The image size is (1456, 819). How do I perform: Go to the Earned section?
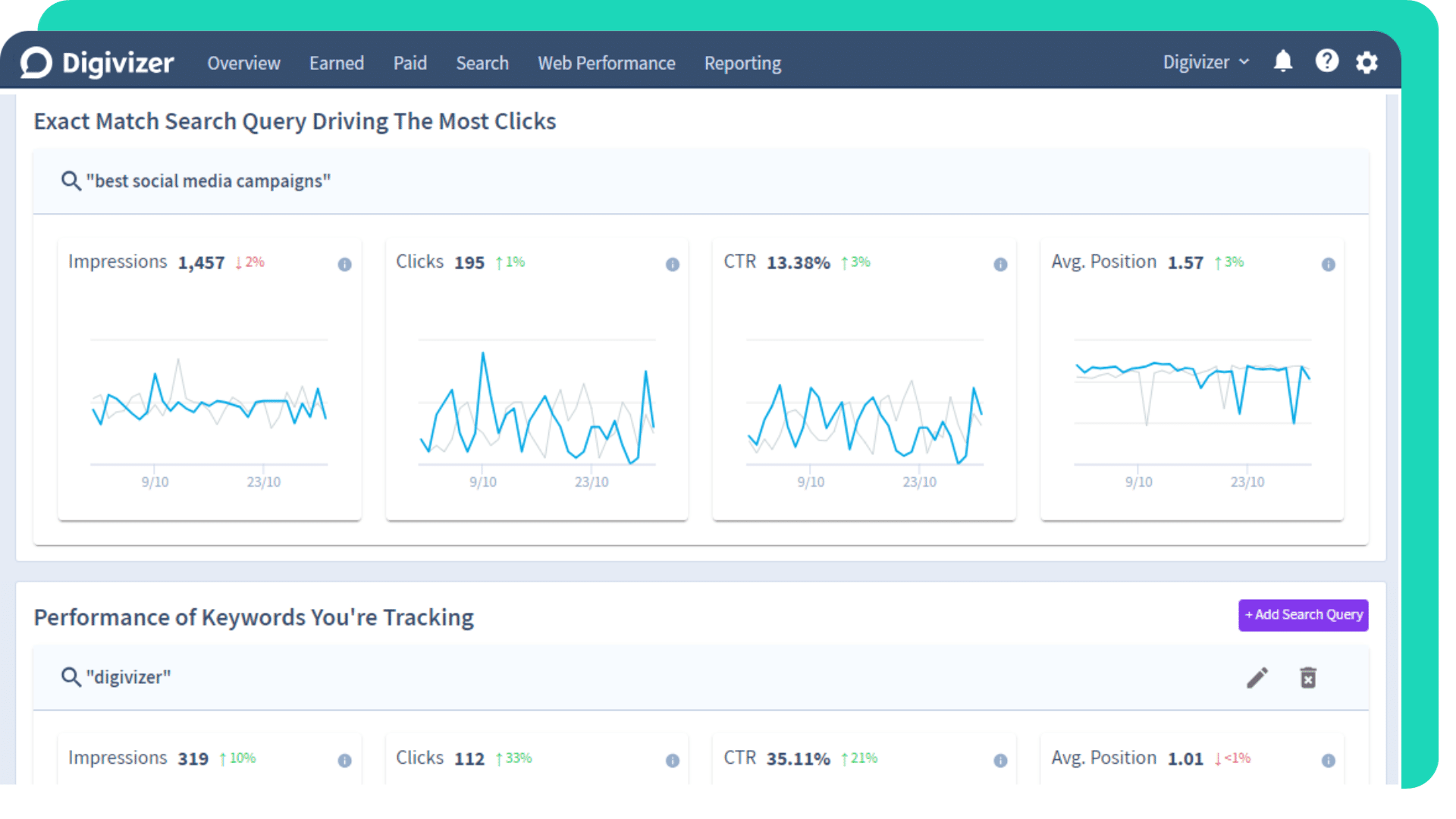[336, 63]
